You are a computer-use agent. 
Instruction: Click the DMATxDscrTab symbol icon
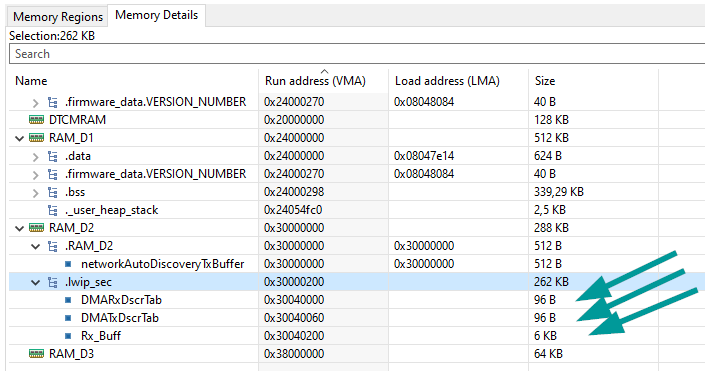tap(68, 318)
